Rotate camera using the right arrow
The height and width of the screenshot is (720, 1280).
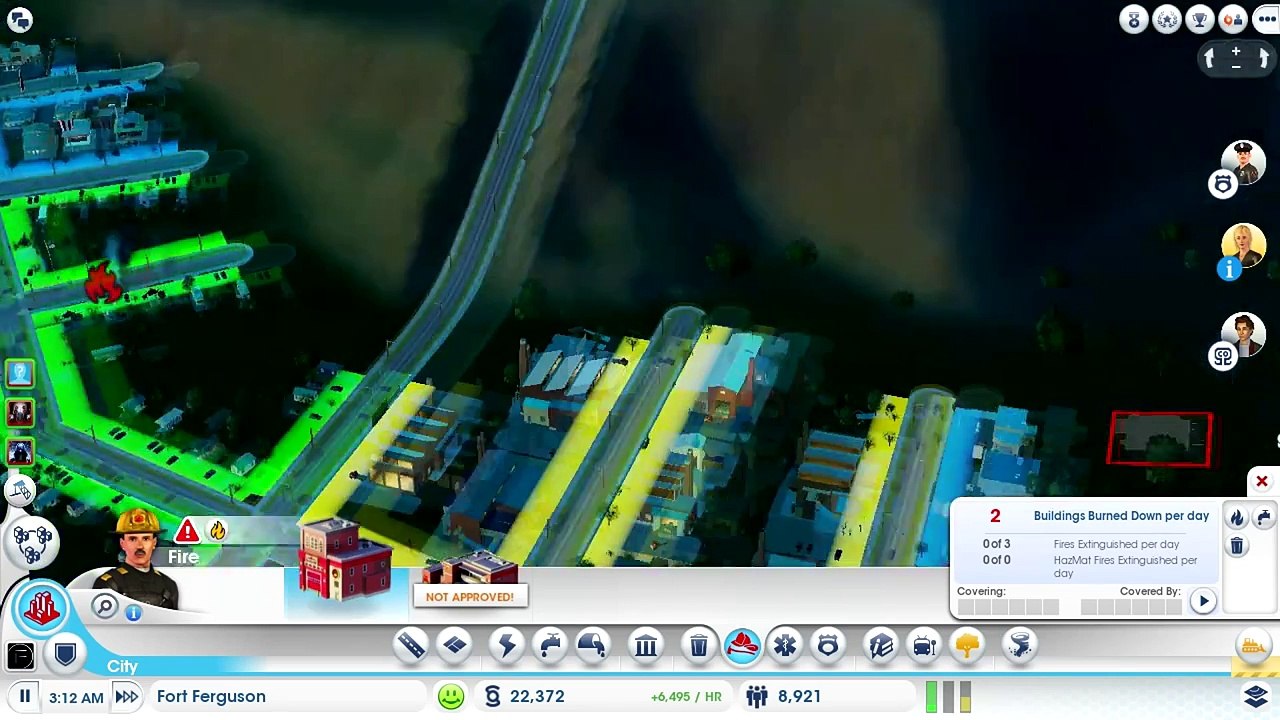1263,59
